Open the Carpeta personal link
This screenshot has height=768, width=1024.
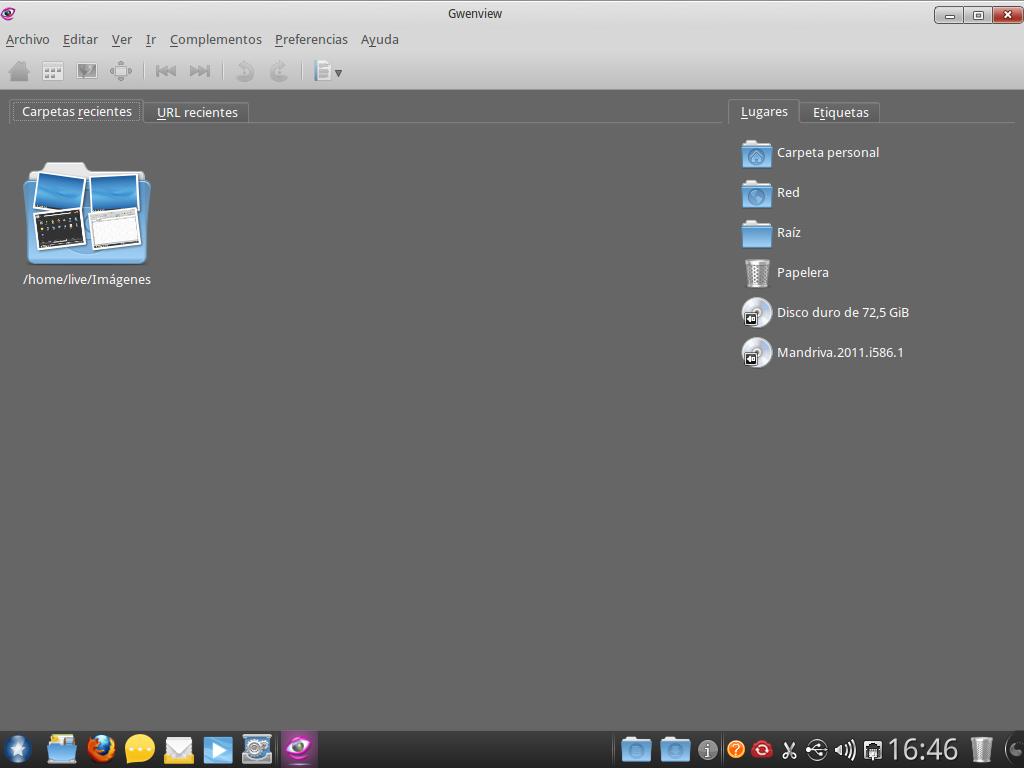[x=828, y=152]
